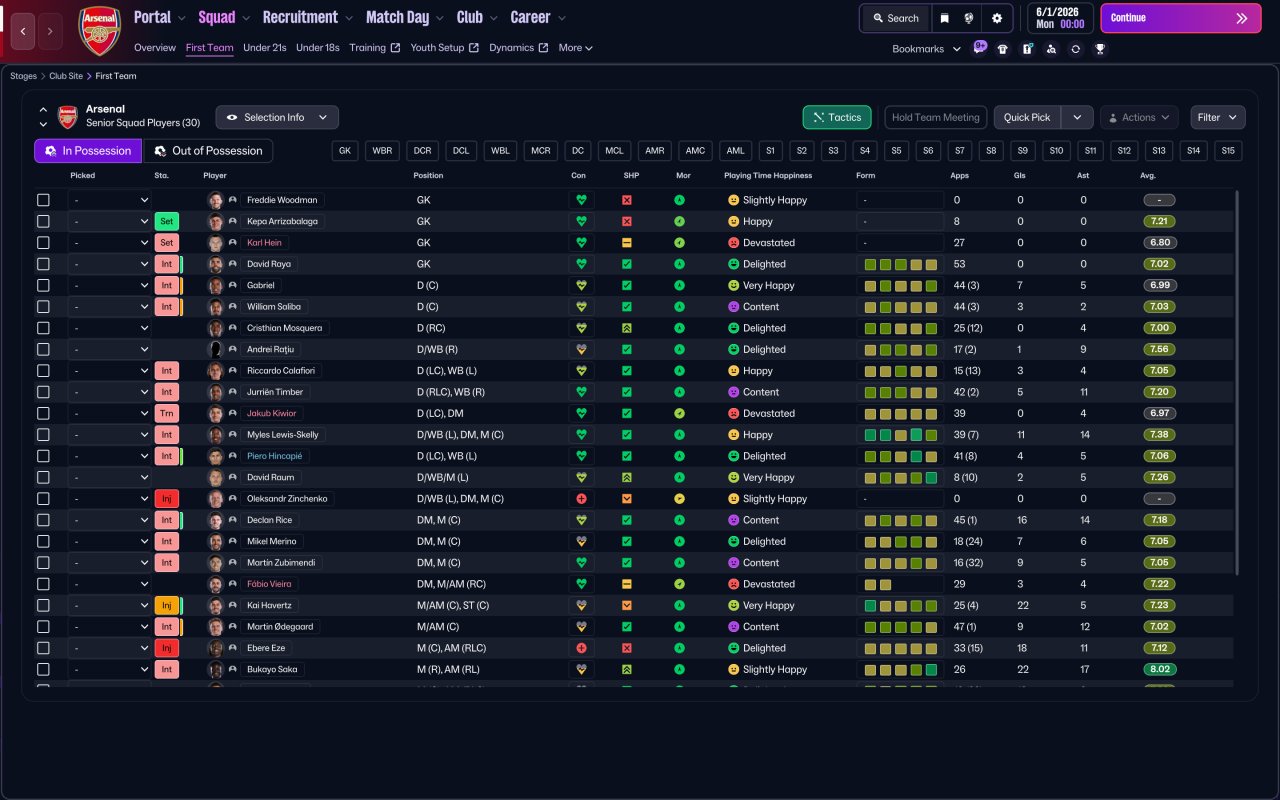Click Jakub Kiwior's Trn status badge
The height and width of the screenshot is (800, 1280).
[167, 413]
